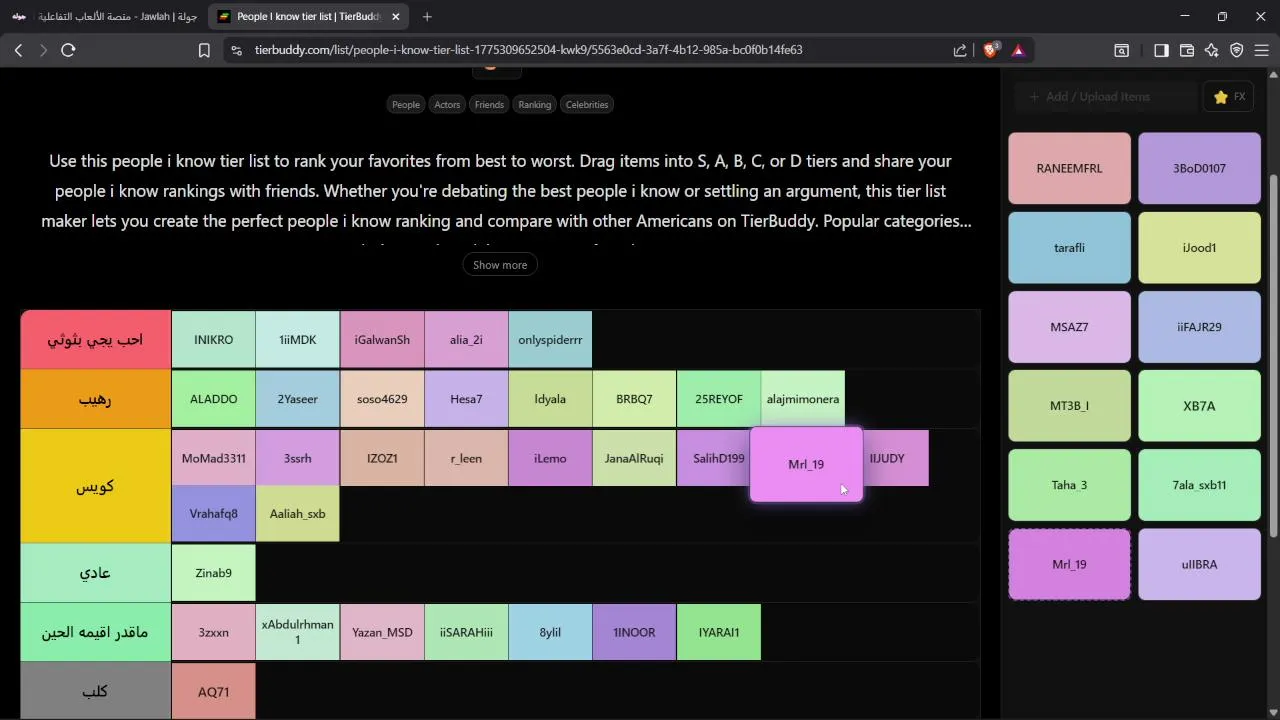Image resolution: width=1280 pixels, height=720 pixels.
Task: Click the Actors category tag
Action: click(x=447, y=104)
